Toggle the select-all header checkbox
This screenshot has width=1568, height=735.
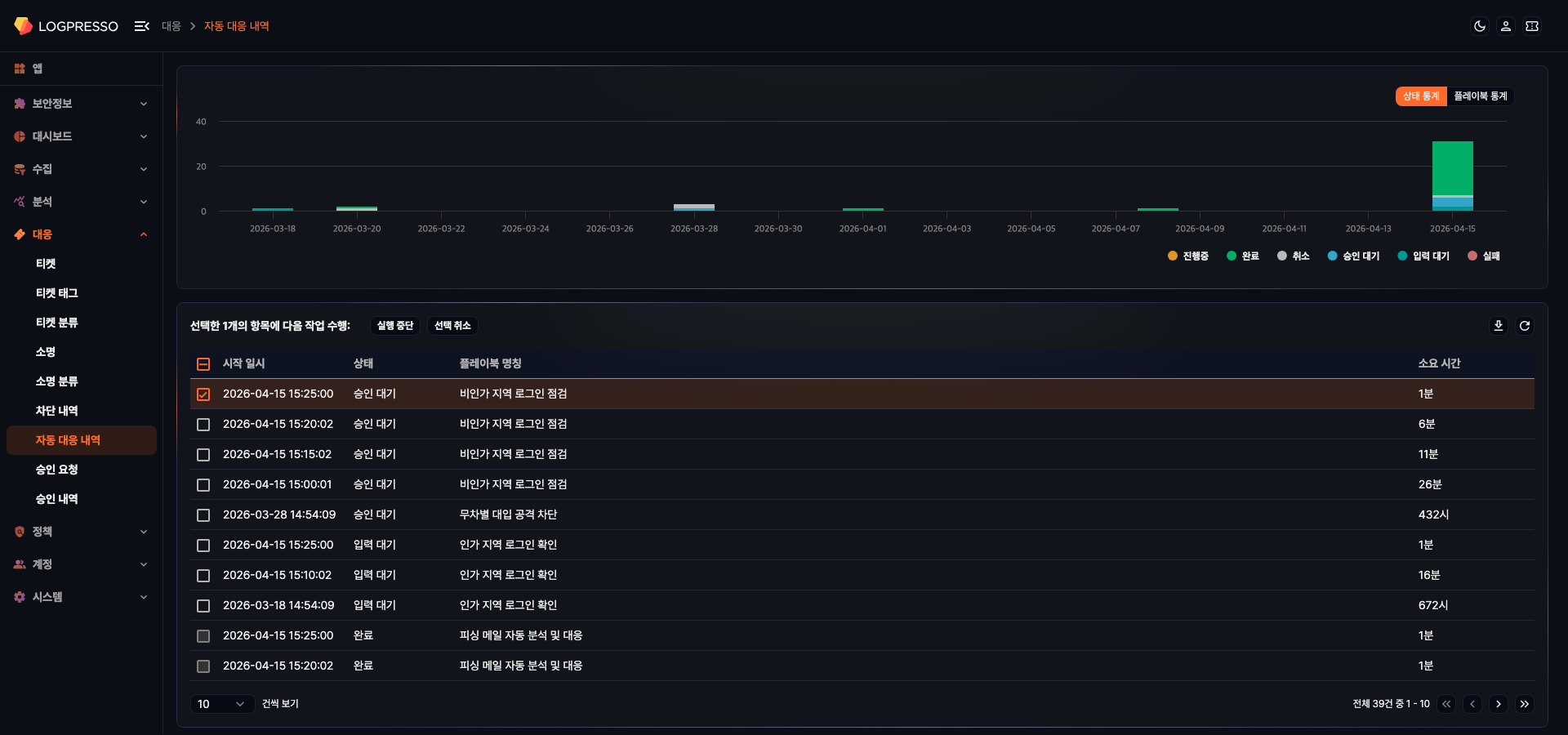click(x=203, y=364)
